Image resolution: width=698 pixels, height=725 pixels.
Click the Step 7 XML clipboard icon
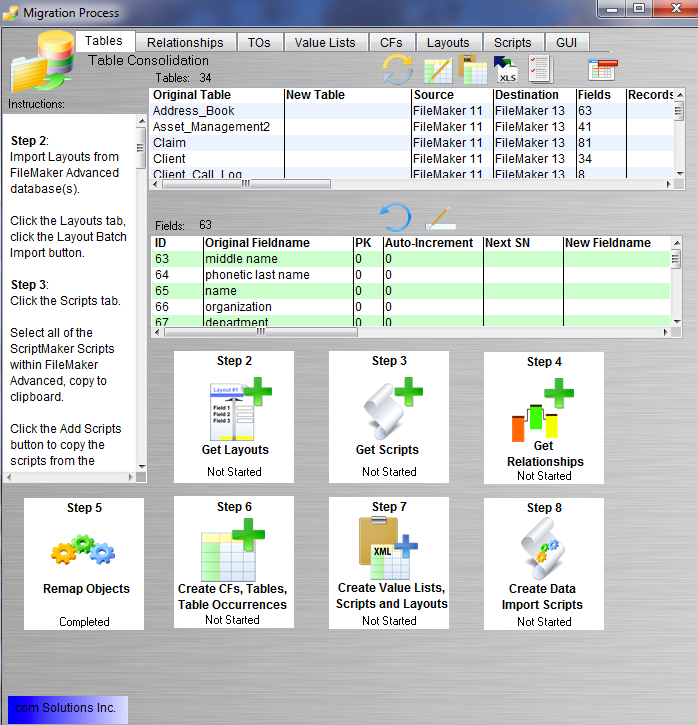[x=388, y=548]
